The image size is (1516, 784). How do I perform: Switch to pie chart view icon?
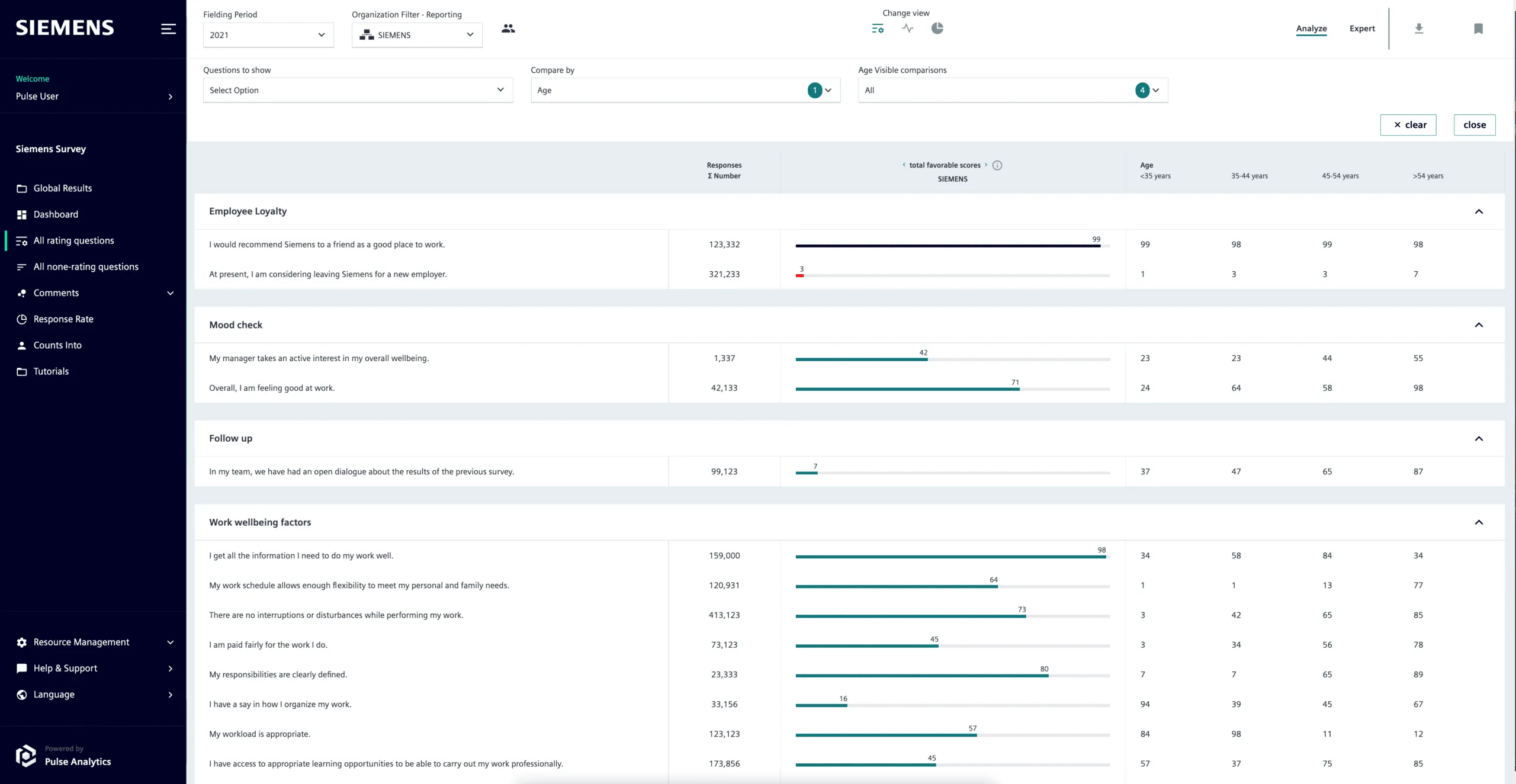937,28
